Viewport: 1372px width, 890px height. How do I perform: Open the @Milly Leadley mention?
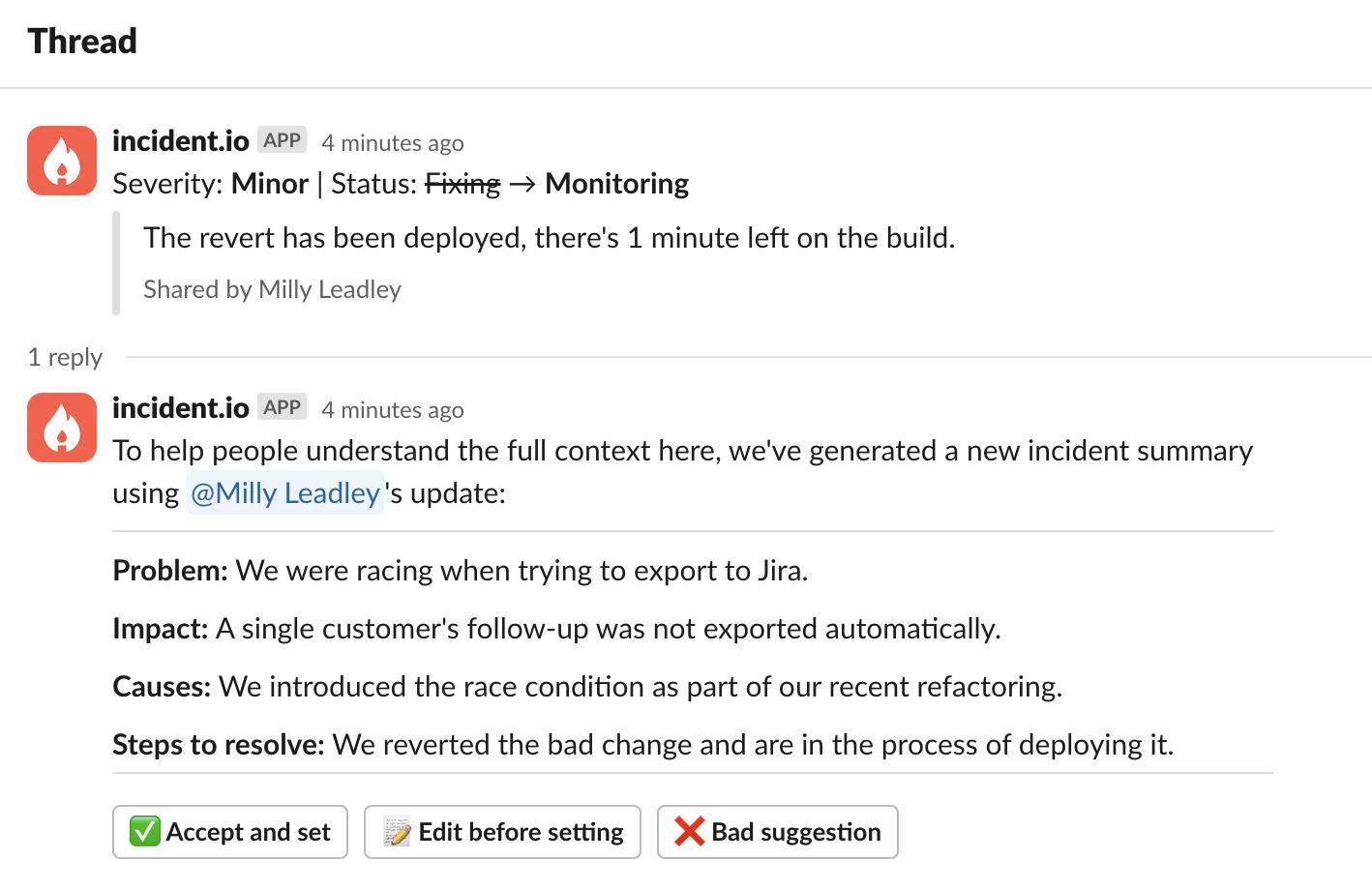[x=285, y=493]
